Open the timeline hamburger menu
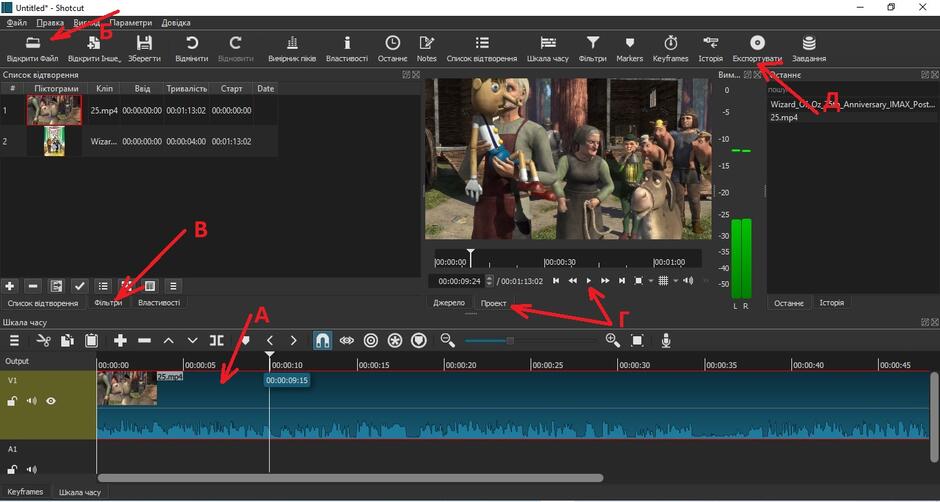The image size is (940, 502). 14,341
